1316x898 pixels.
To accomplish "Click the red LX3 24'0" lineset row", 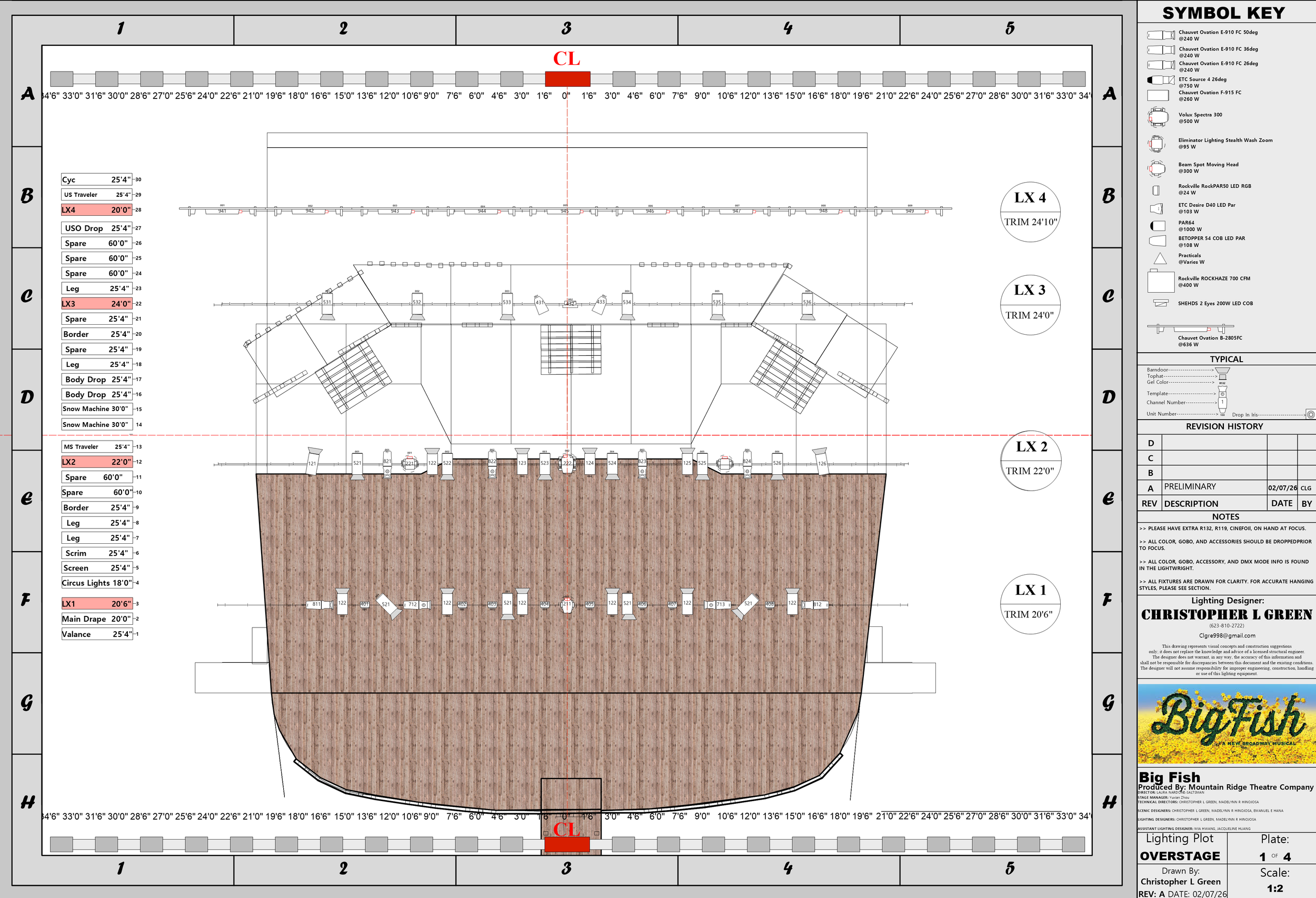I will pyautogui.click(x=96, y=304).
